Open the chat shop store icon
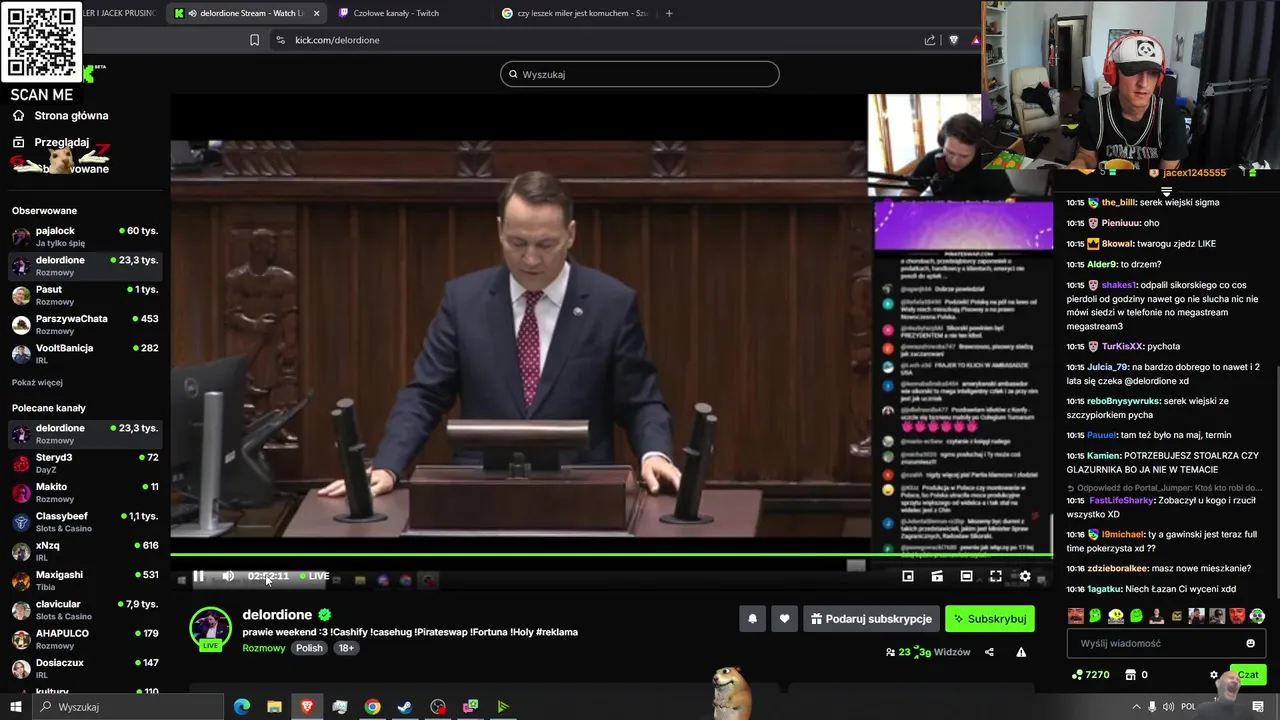 1131,675
